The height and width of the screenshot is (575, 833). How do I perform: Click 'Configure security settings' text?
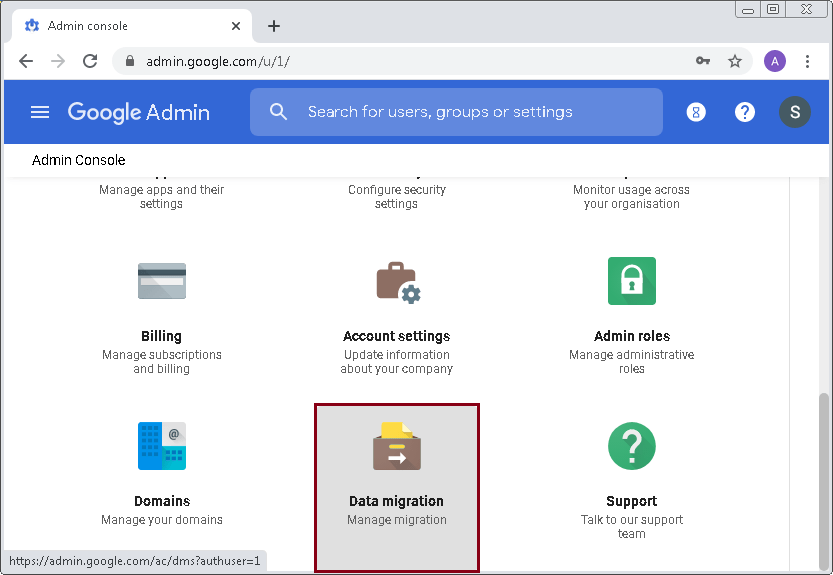click(397, 197)
